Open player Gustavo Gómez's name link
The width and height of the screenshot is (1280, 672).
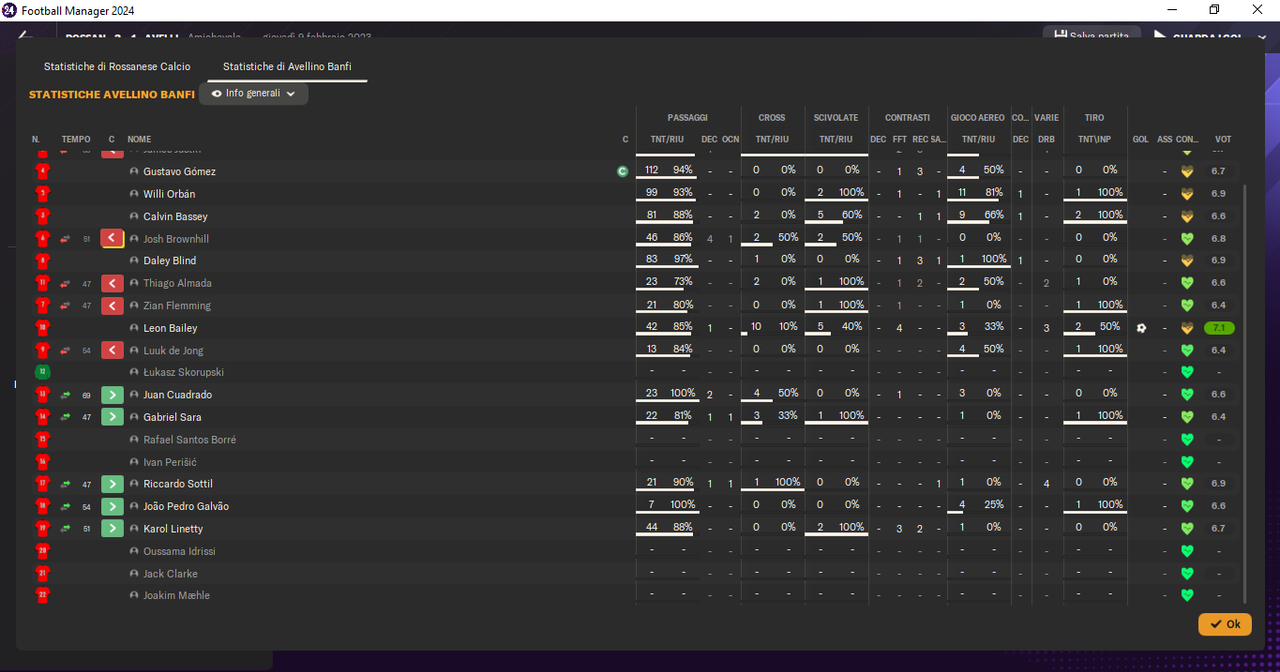(179, 171)
